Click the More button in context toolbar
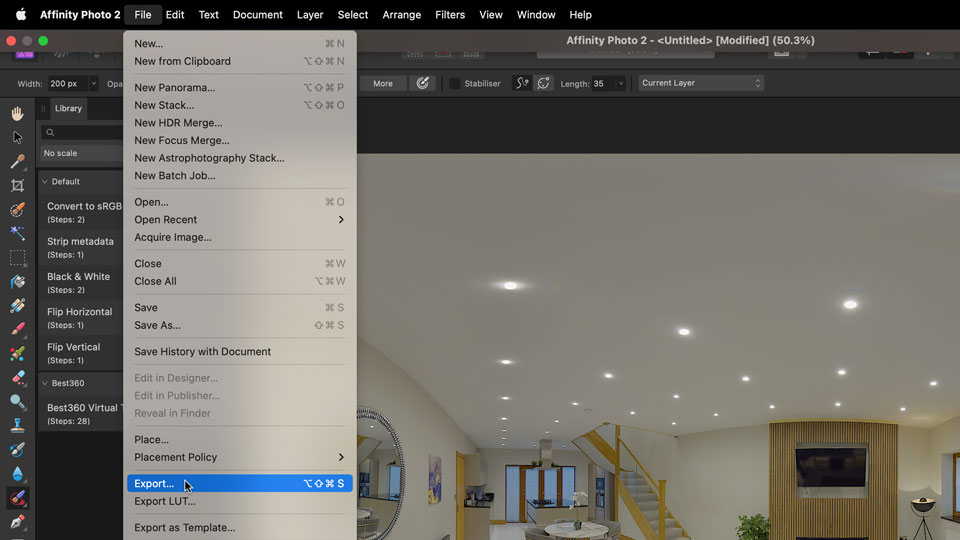Image resolution: width=960 pixels, height=540 pixels. [x=383, y=83]
